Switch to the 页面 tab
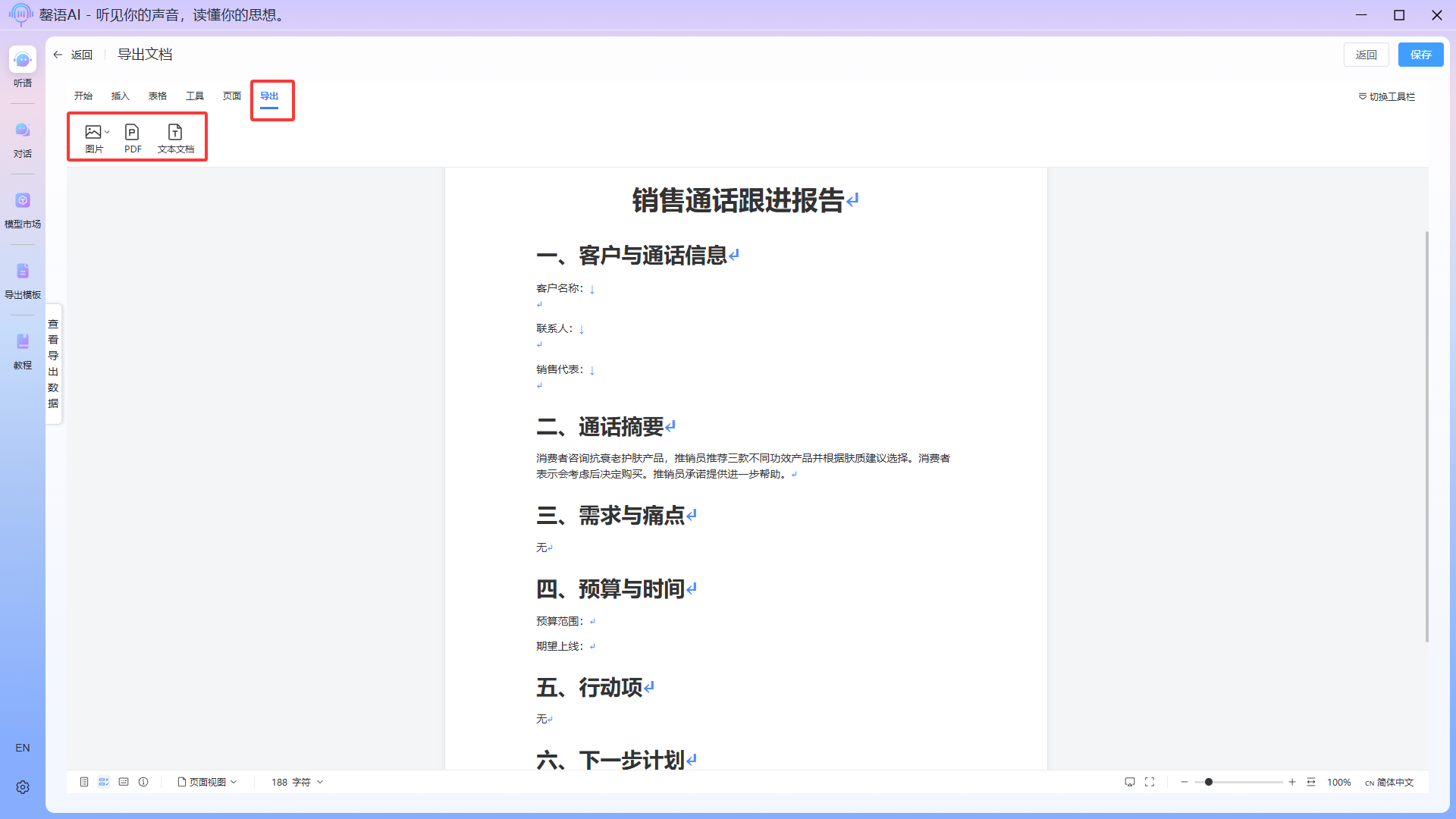 point(232,96)
